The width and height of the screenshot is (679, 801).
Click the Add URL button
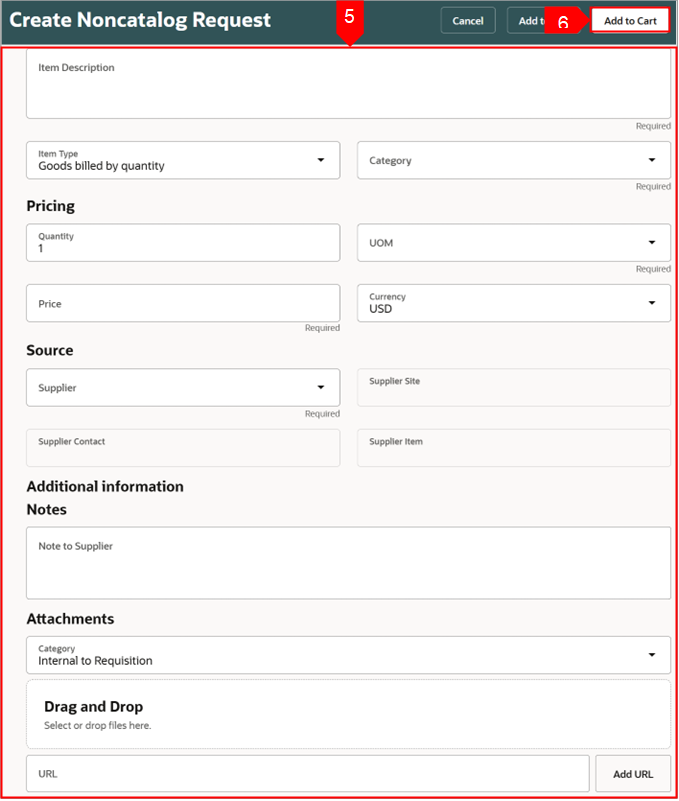632,774
